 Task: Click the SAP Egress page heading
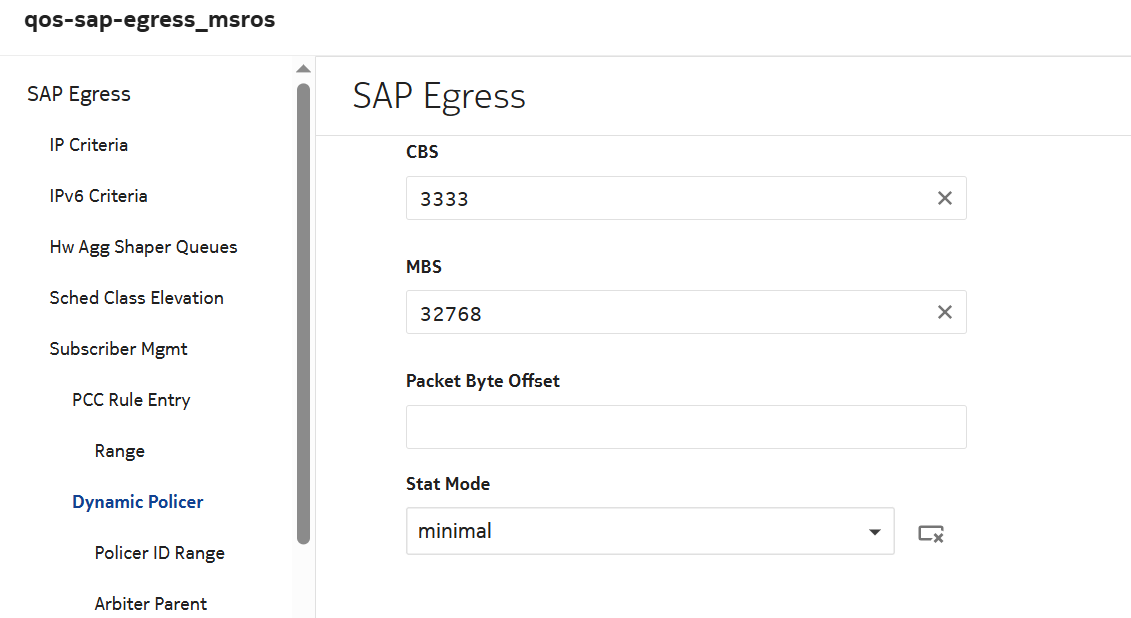click(x=438, y=96)
